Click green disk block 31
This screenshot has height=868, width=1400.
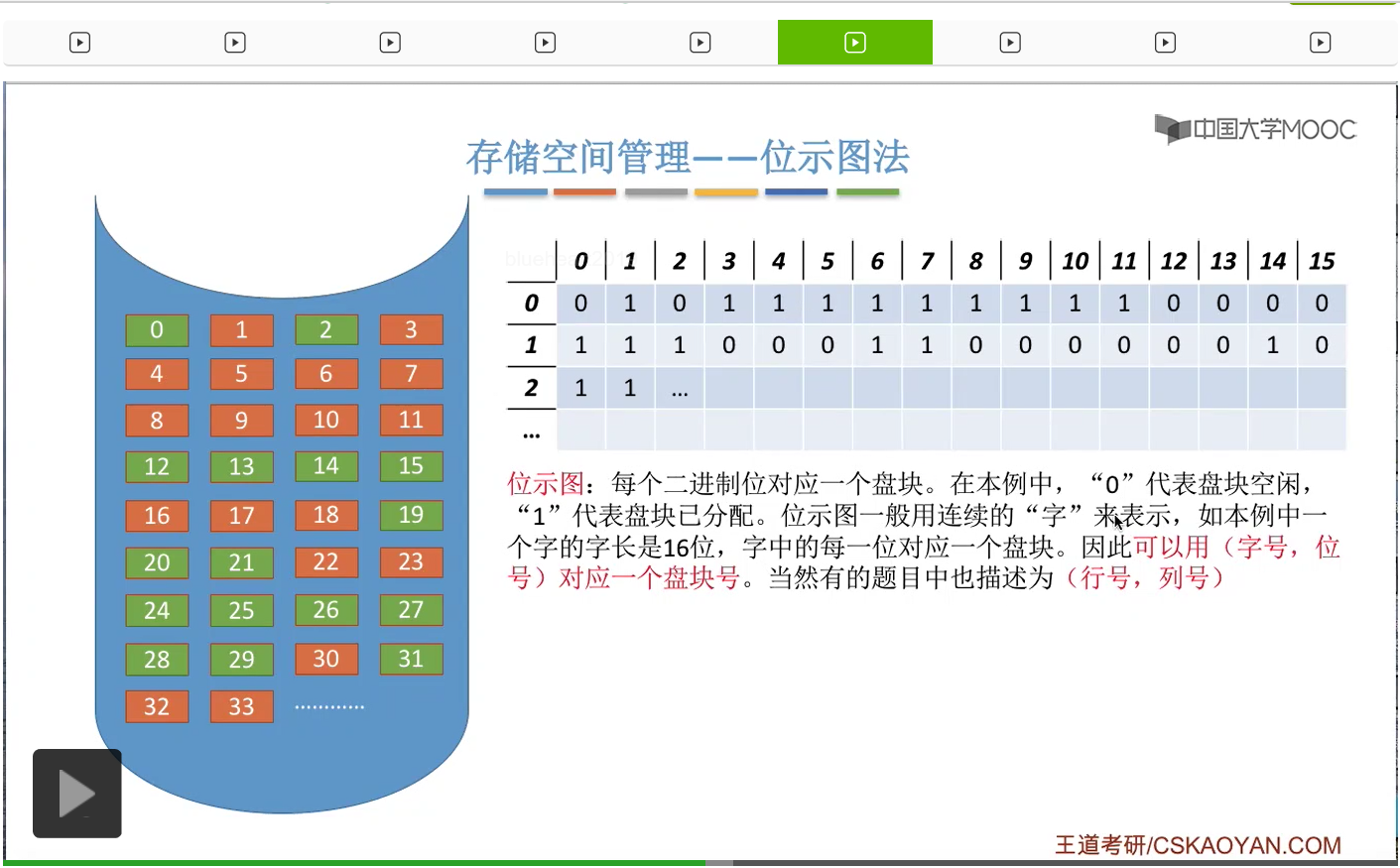pyautogui.click(x=411, y=659)
